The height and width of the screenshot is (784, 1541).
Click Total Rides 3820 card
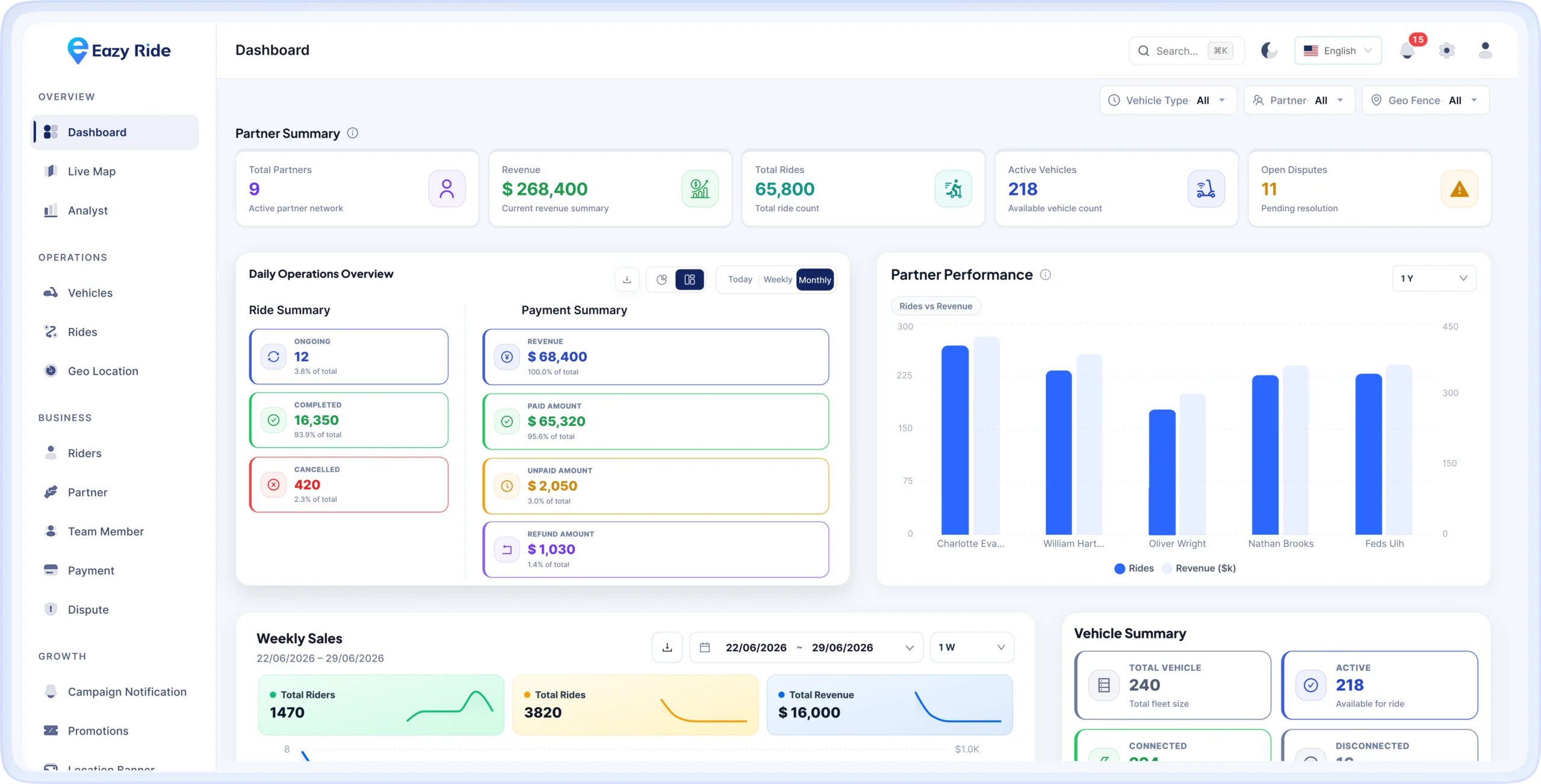(x=635, y=705)
